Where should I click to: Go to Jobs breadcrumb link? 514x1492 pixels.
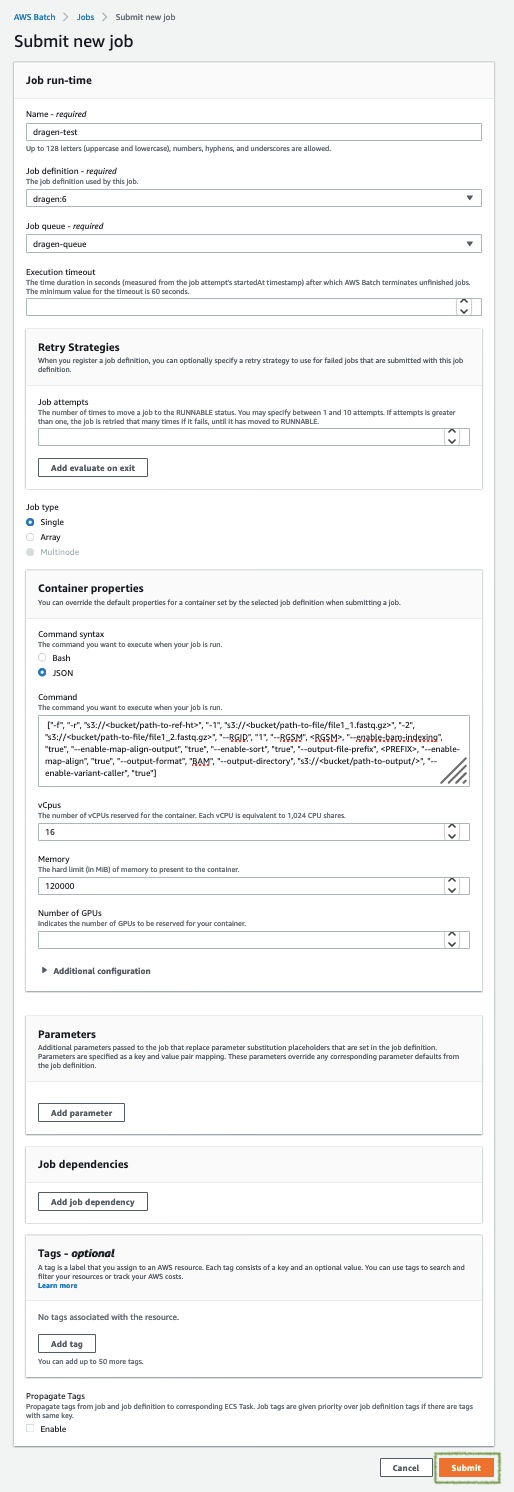point(86,18)
